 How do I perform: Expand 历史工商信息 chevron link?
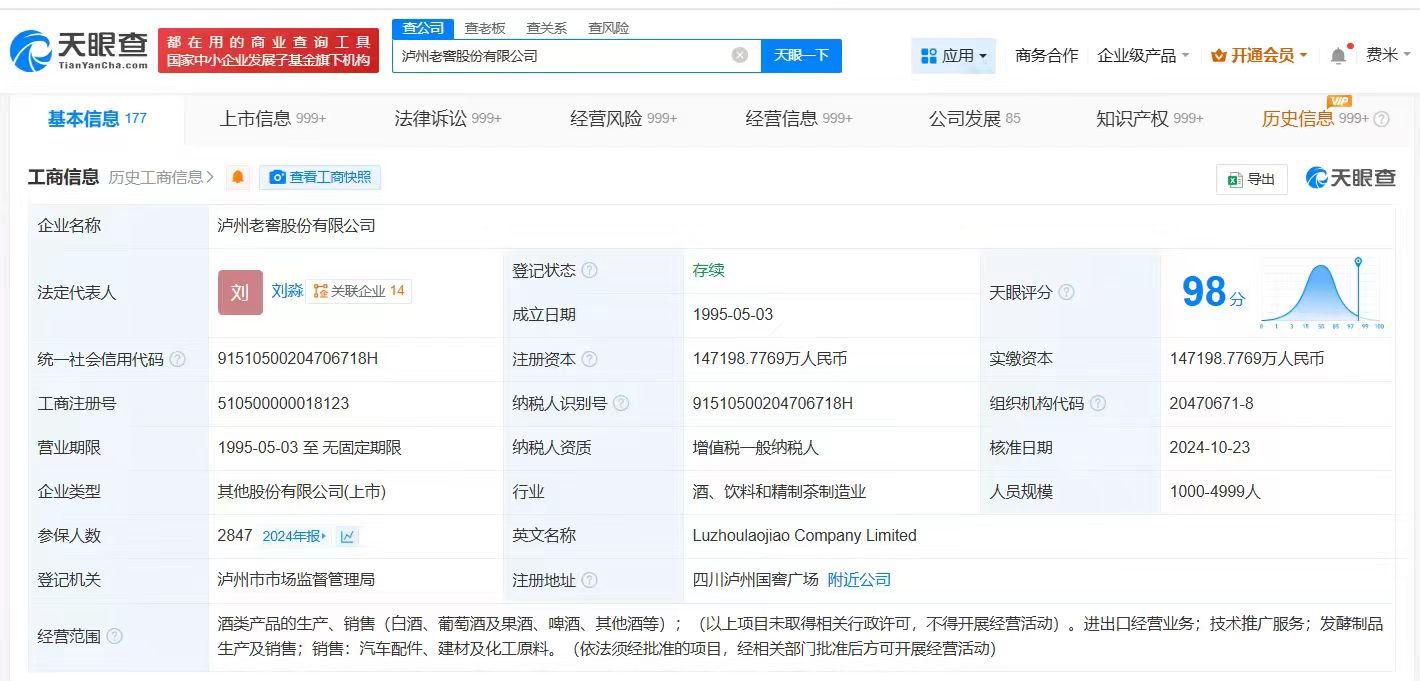[161, 177]
